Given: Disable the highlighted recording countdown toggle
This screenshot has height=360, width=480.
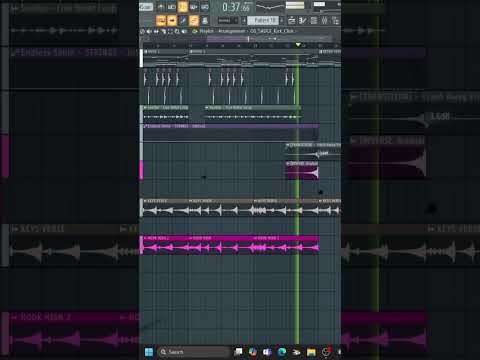Looking at the screenshot, I should [183, 7].
